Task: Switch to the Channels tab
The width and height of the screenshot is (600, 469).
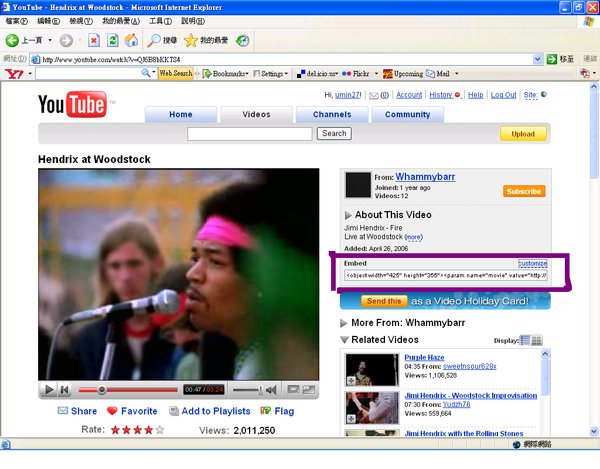Action: pos(332,114)
